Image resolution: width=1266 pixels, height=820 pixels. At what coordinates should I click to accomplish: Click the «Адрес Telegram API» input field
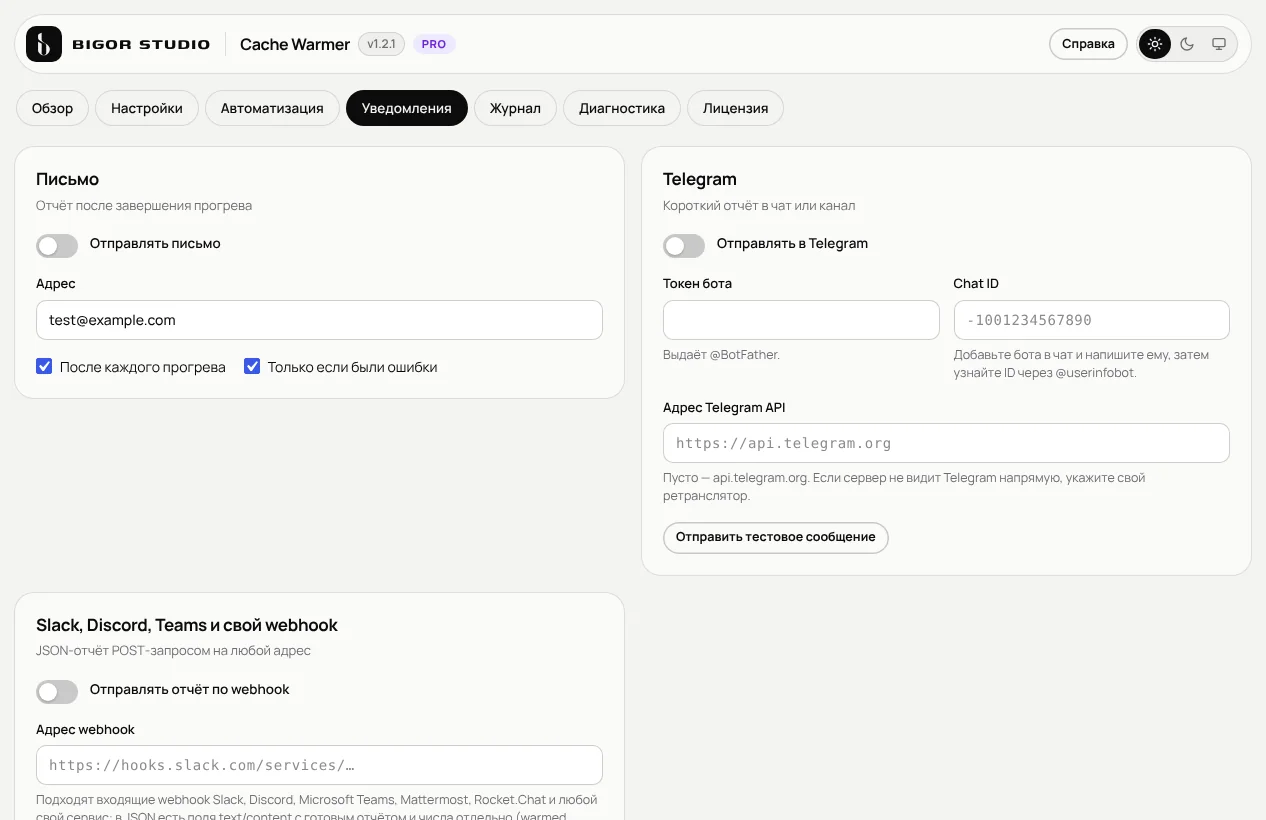(946, 443)
